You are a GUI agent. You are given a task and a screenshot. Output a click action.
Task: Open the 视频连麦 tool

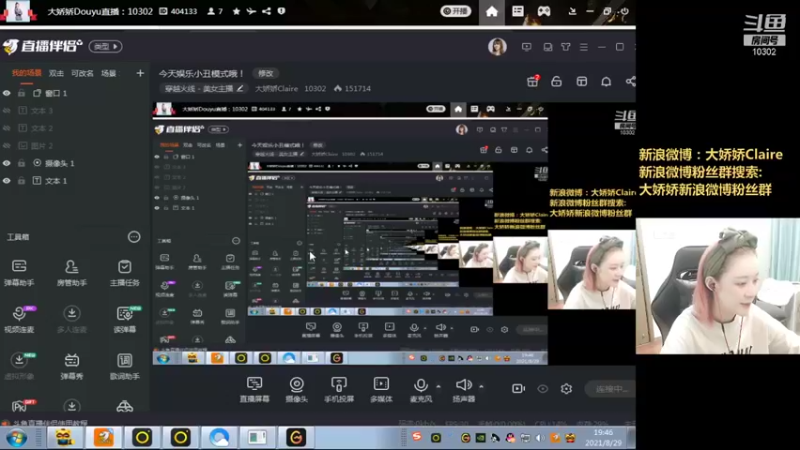tap(19, 319)
